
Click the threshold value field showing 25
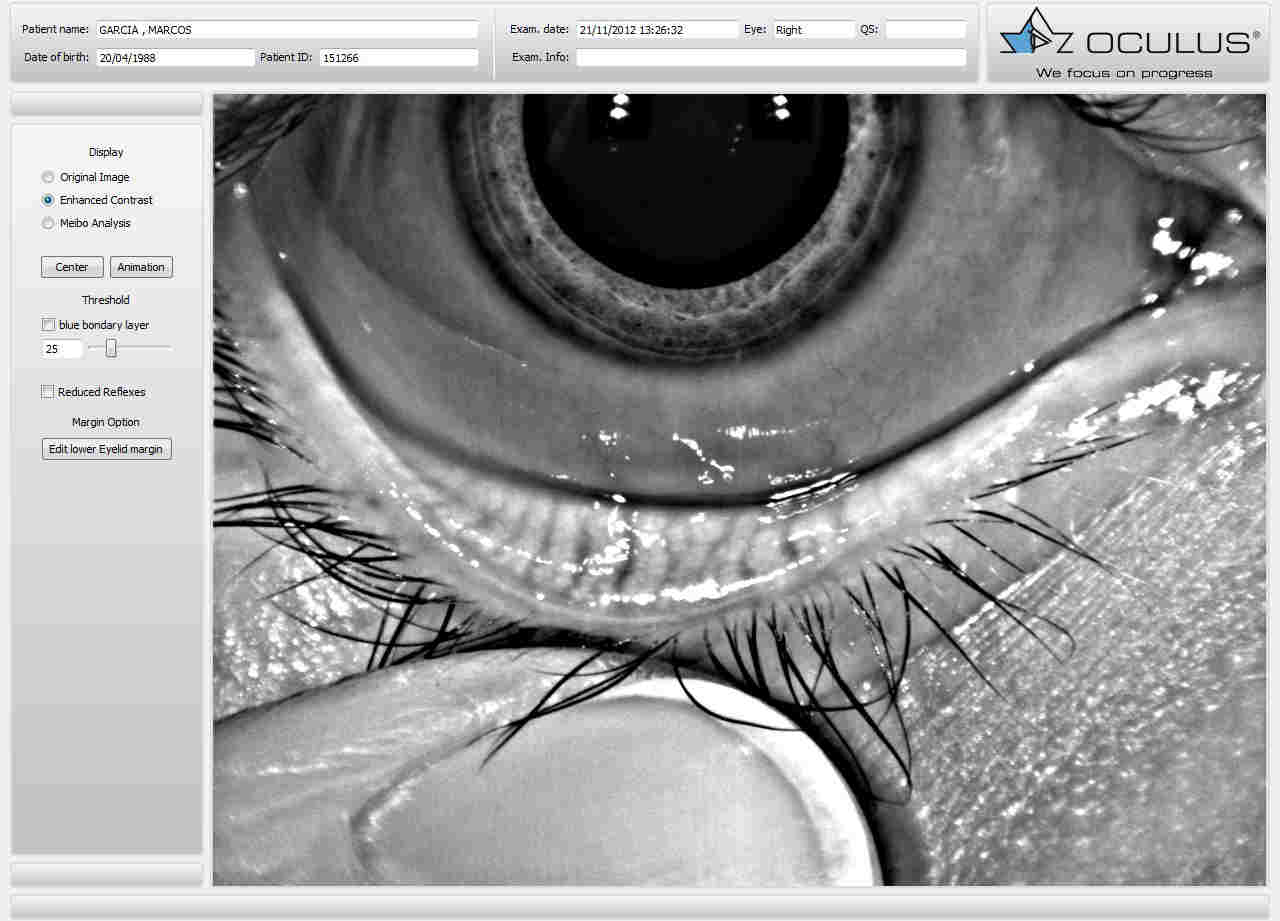pos(61,349)
